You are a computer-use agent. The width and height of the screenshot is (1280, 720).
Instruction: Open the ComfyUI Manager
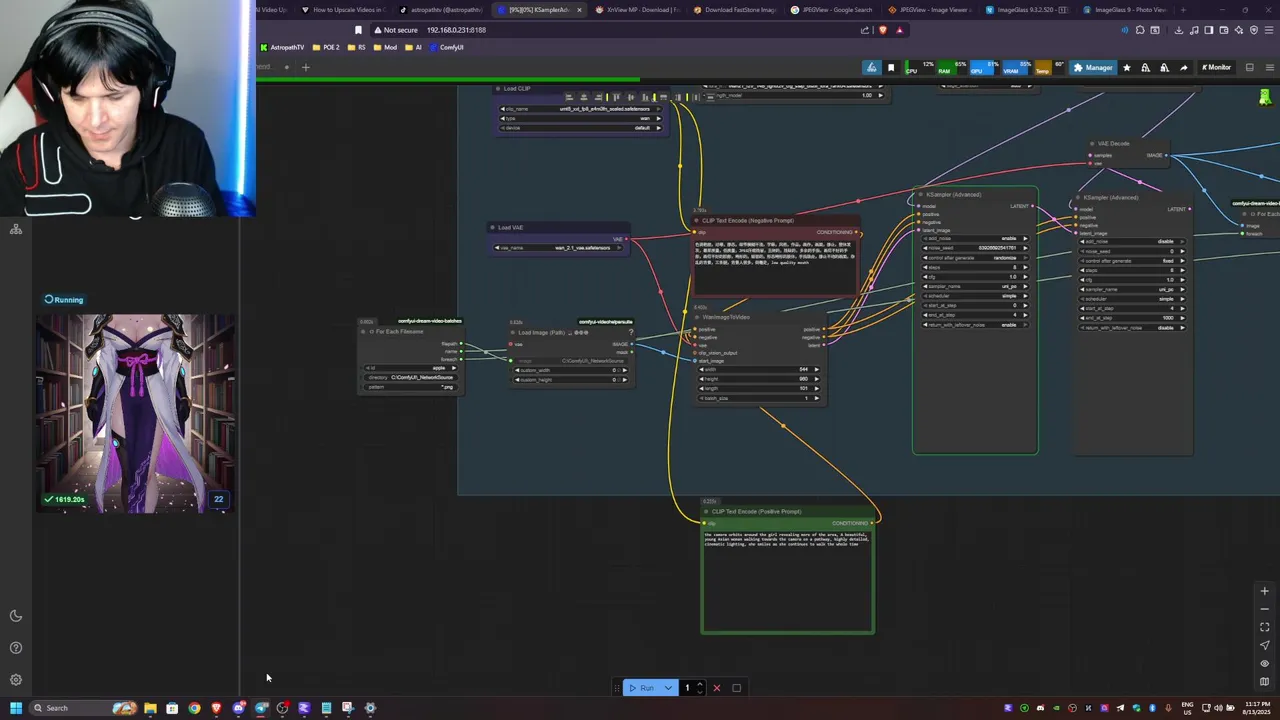pyautogui.click(x=1092, y=68)
